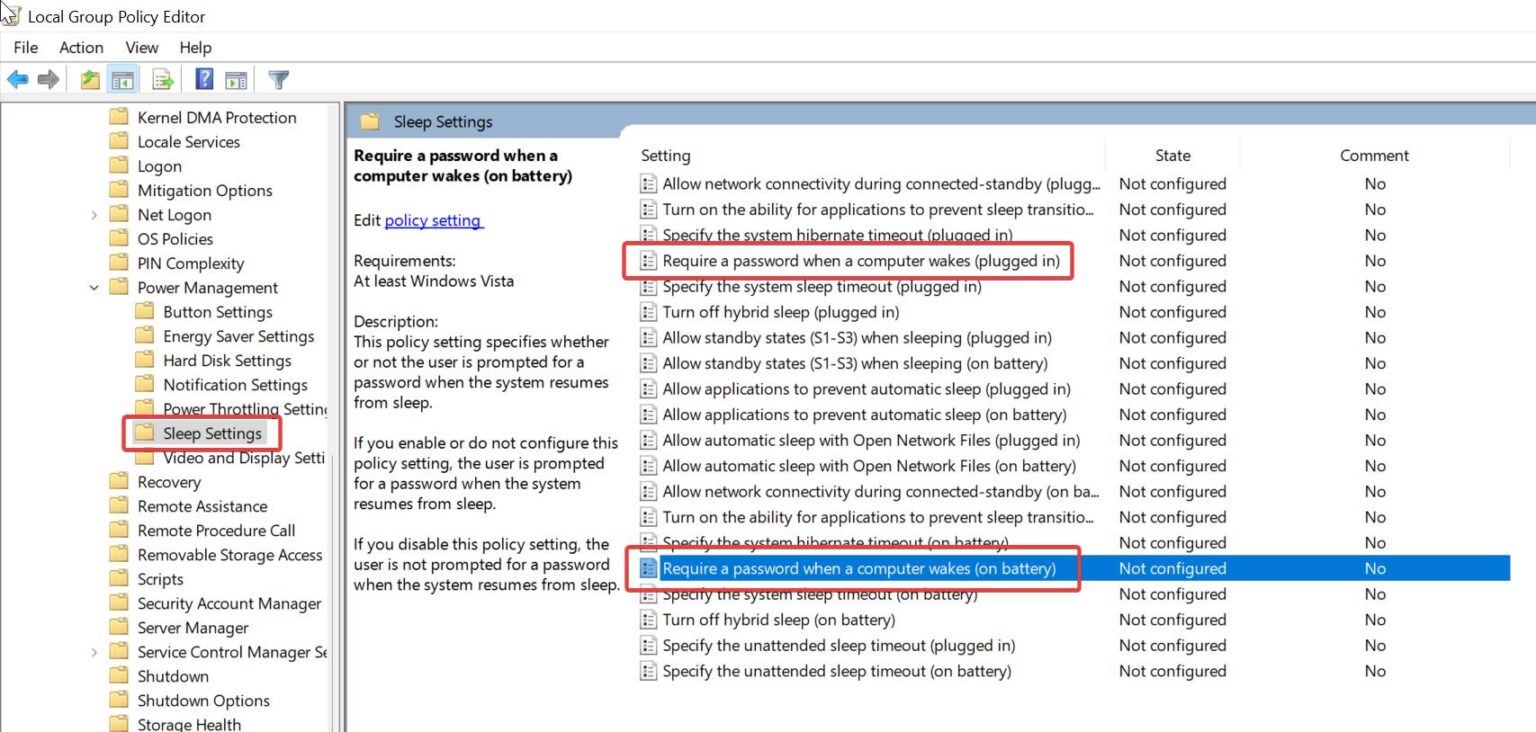Click the Filter toolbar icon
This screenshot has width=1536, height=732.
tap(278, 79)
